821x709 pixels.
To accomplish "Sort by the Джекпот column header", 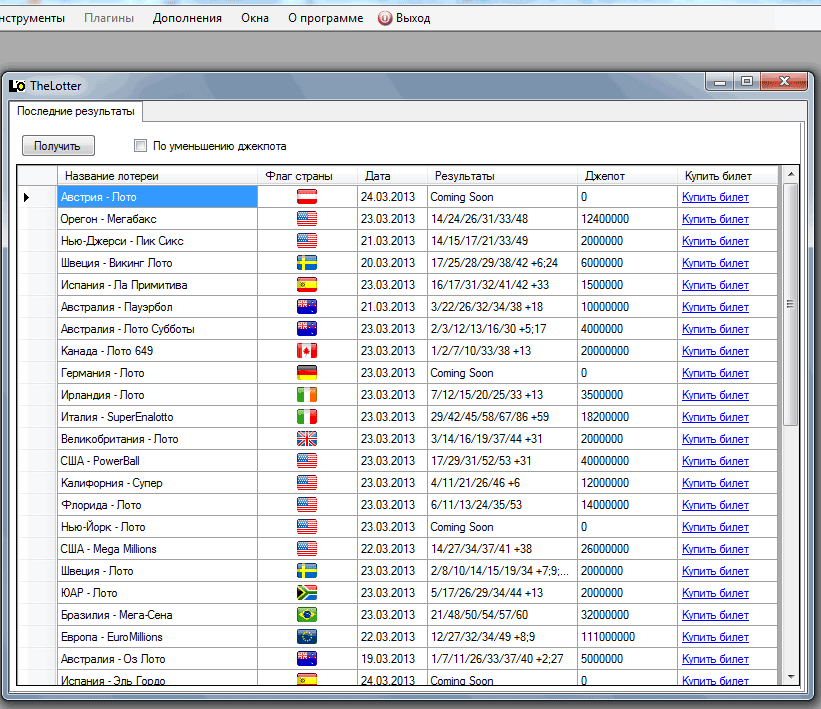I will (627, 176).
